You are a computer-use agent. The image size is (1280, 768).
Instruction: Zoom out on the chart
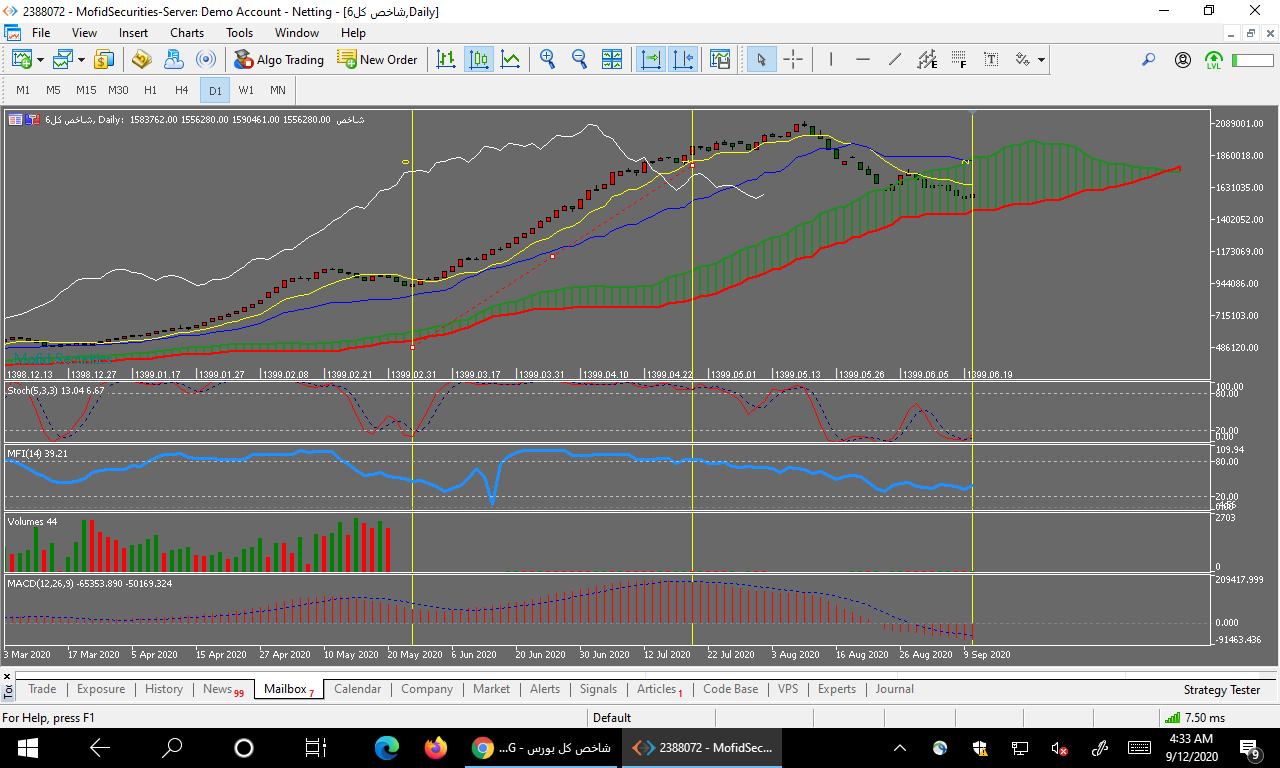(579, 60)
